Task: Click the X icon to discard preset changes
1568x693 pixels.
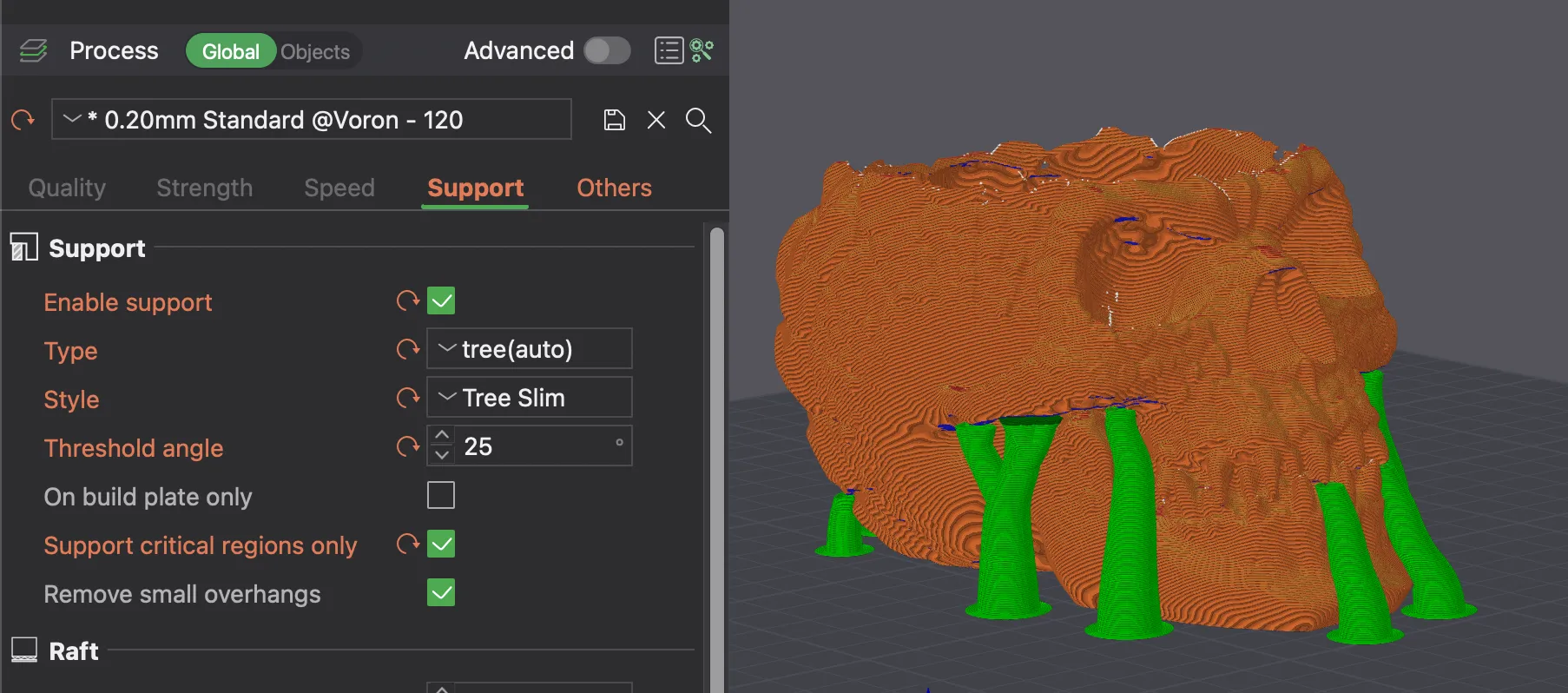Action: [x=656, y=120]
